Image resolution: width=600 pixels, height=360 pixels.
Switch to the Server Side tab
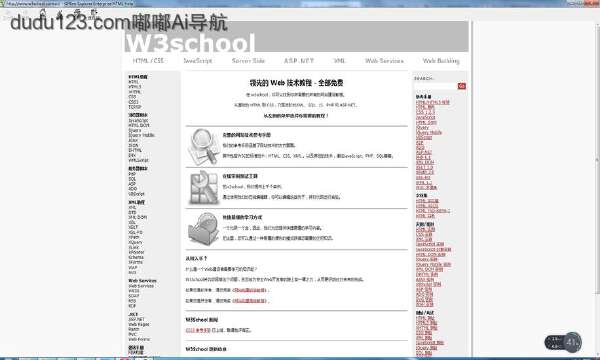pos(248,60)
